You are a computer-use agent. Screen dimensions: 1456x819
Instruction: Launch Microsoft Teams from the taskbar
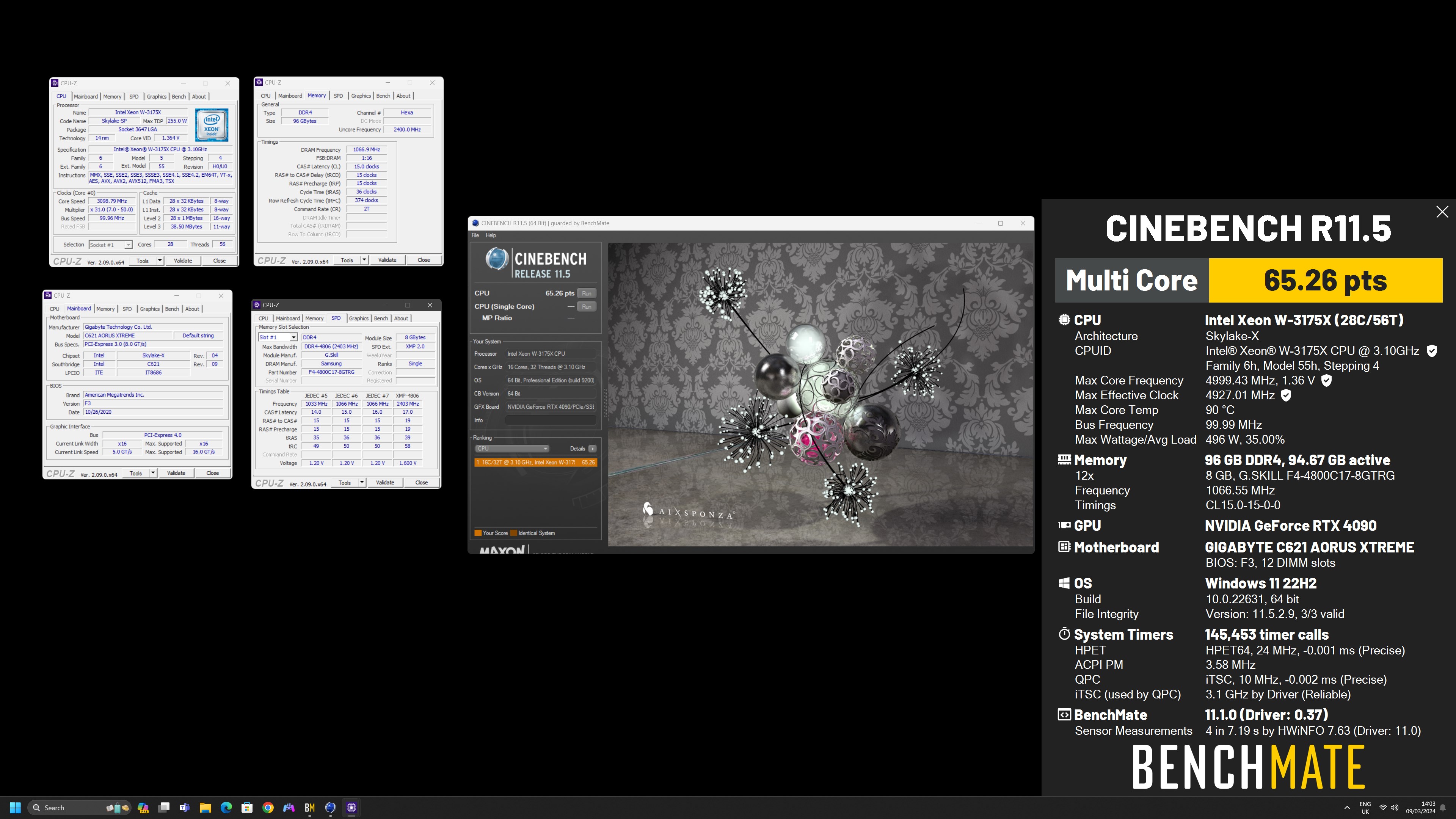(185, 807)
